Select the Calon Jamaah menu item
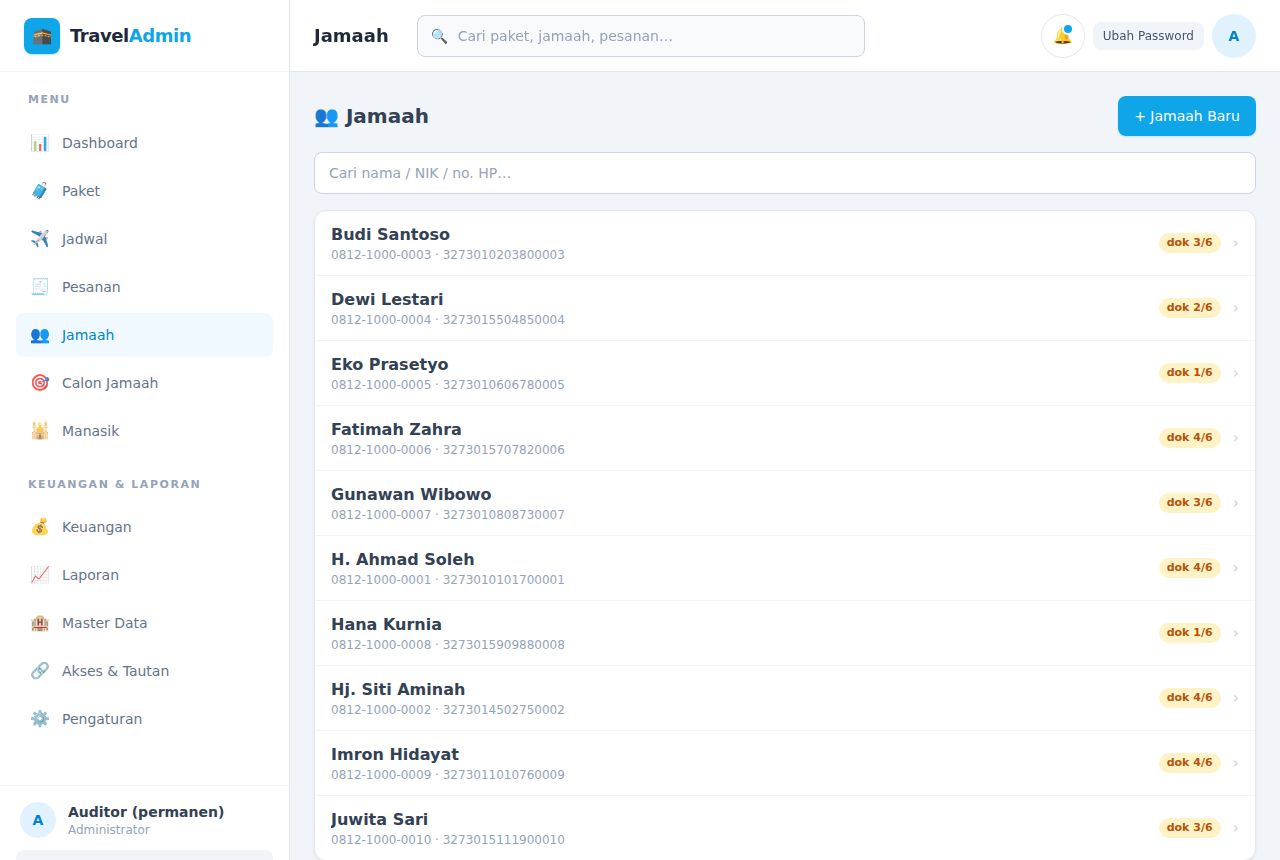The width and height of the screenshot is (1280, 860). pyautogui.click(x=144, y=383)
